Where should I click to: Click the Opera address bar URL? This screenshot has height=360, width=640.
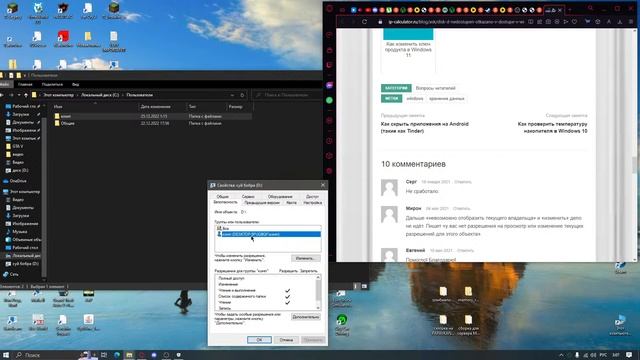point(456,22)
